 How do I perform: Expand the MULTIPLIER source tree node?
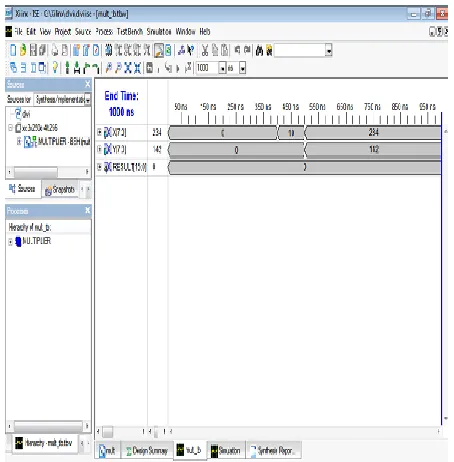pos(19,141)
